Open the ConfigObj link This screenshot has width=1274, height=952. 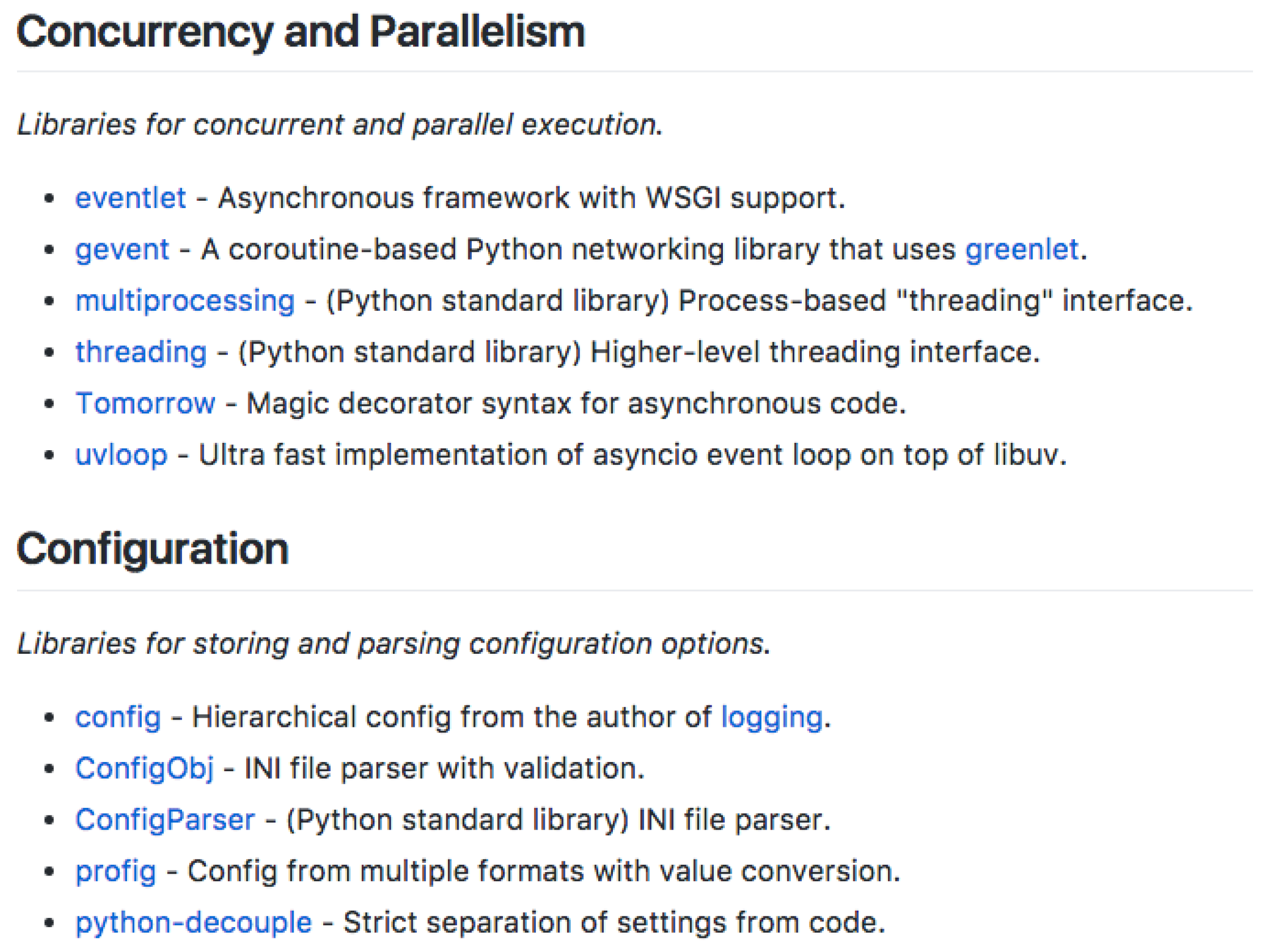[145, 769]
